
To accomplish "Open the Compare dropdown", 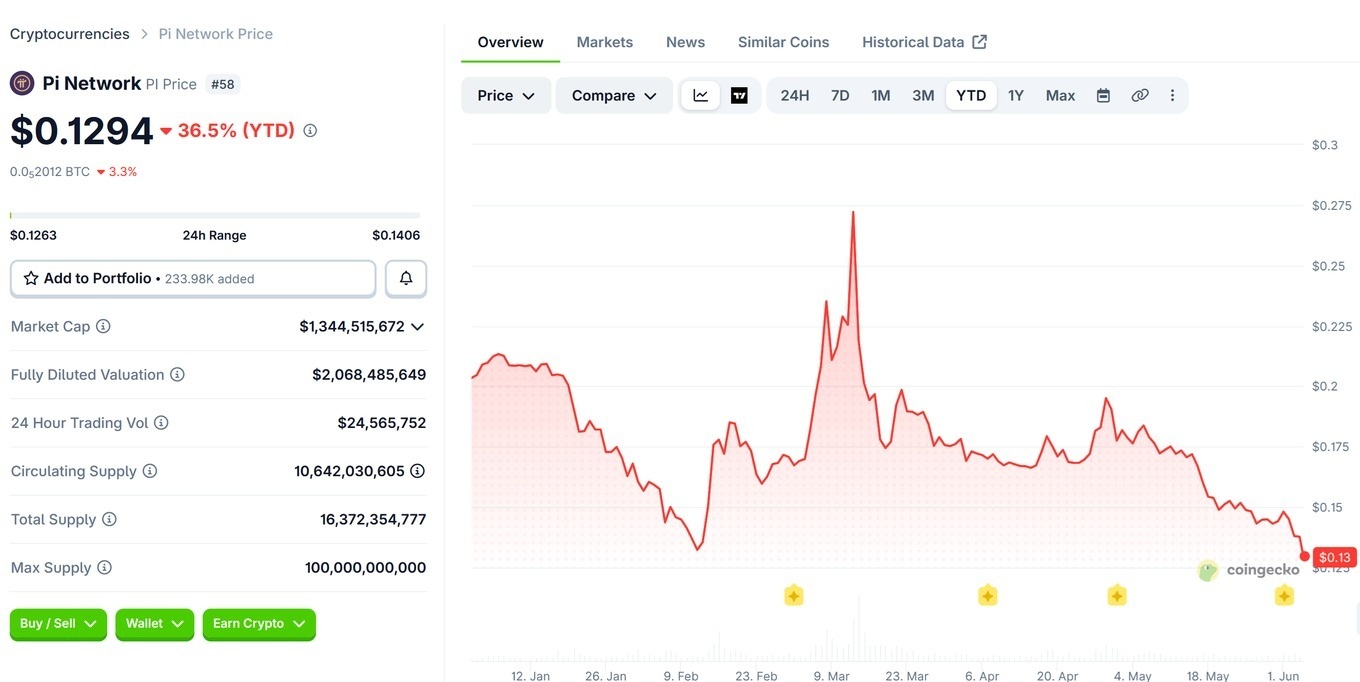I will coord(614,95).
